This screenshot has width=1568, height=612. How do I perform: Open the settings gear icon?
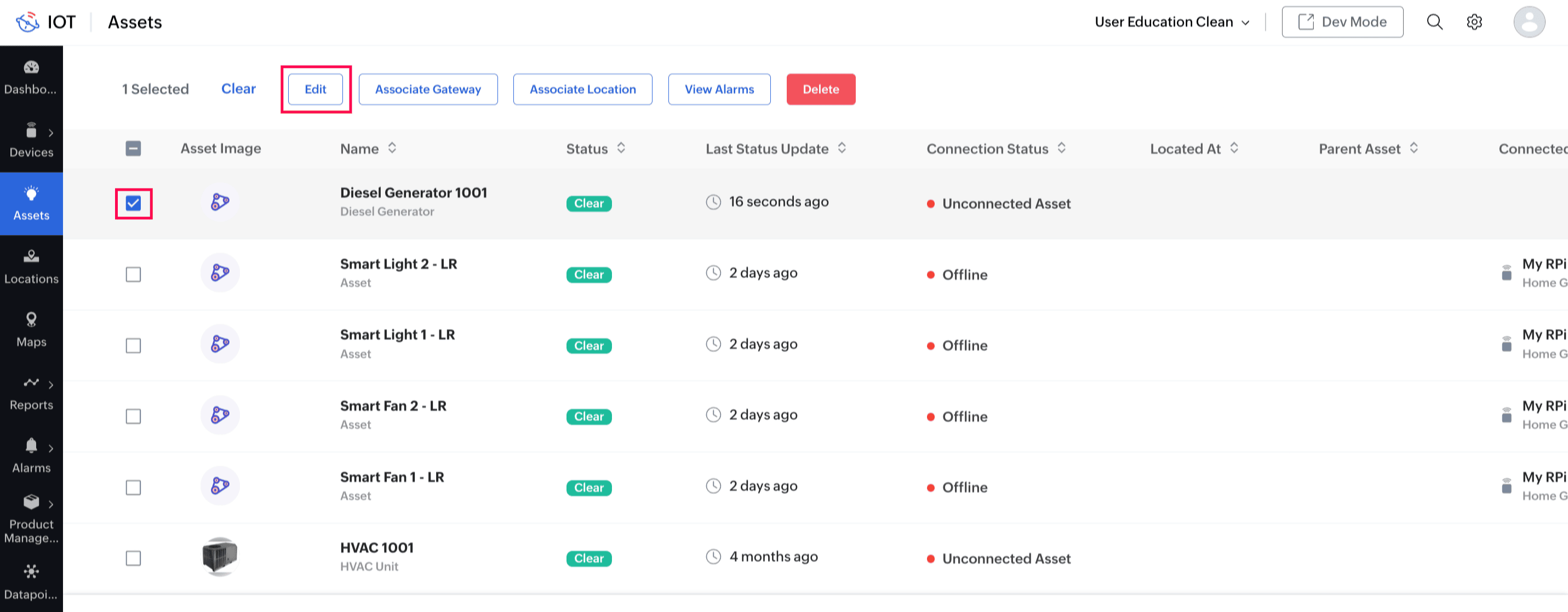click(1474, 22)
